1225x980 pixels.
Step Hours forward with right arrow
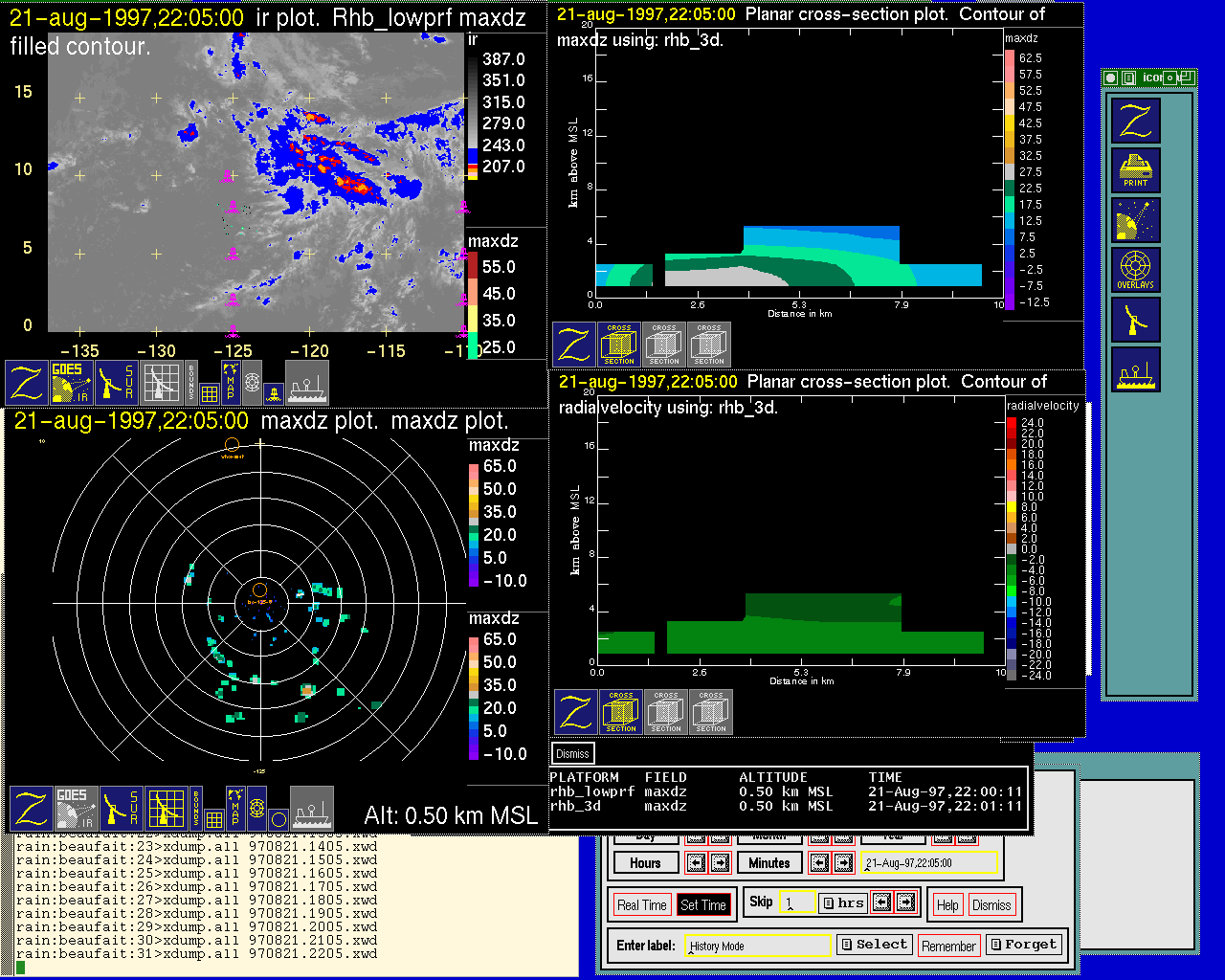[x=720, y=863]
